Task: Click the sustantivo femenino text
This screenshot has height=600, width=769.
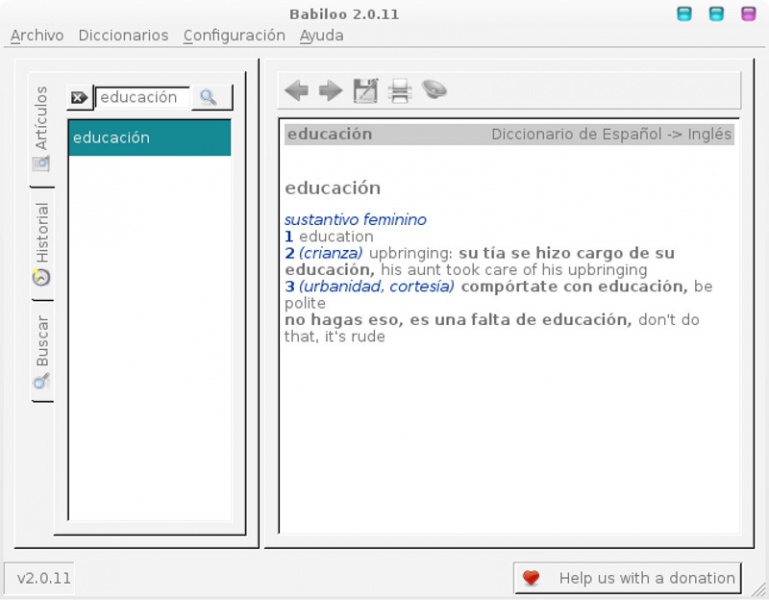Action: (x=355, y=220)
